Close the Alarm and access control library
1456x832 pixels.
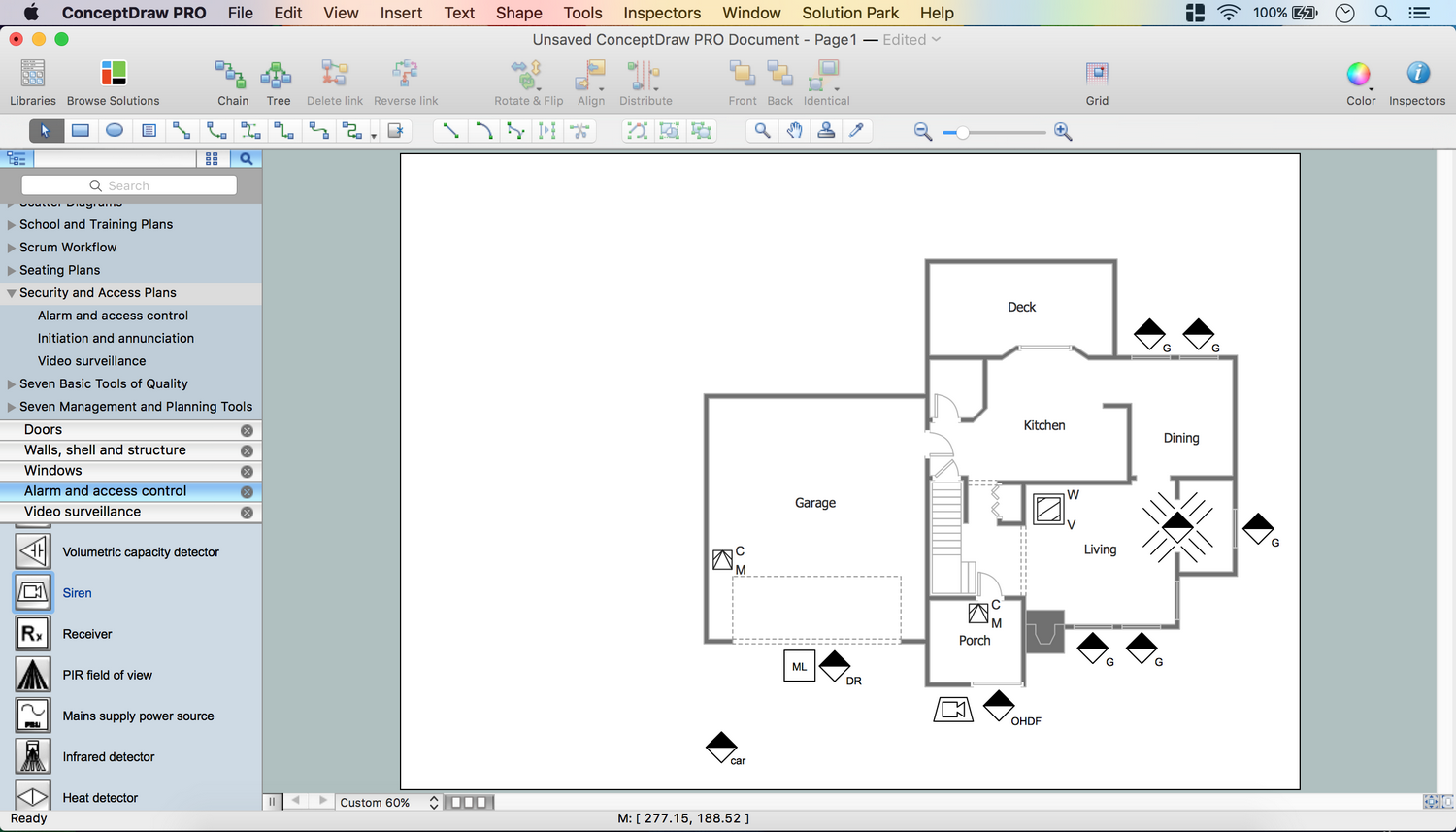point(247,491)
